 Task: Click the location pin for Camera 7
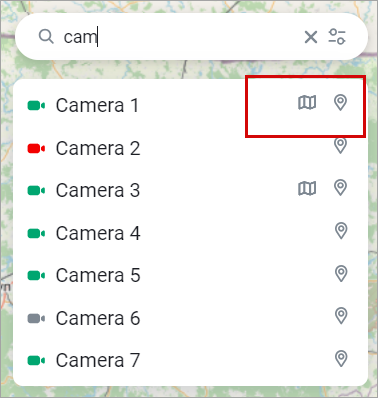(x=341, y=359)
